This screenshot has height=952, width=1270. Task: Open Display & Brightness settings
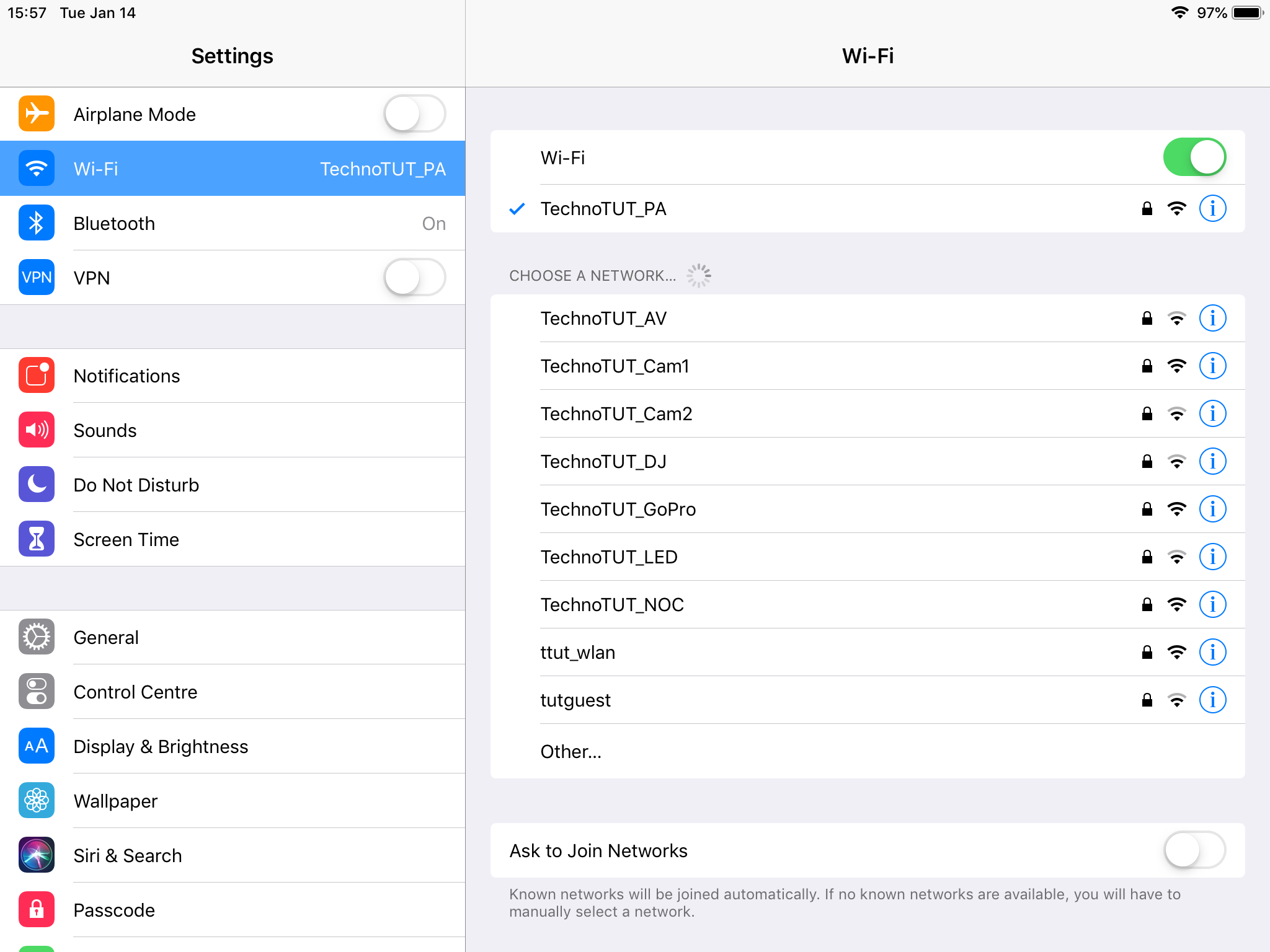(233, 746)
